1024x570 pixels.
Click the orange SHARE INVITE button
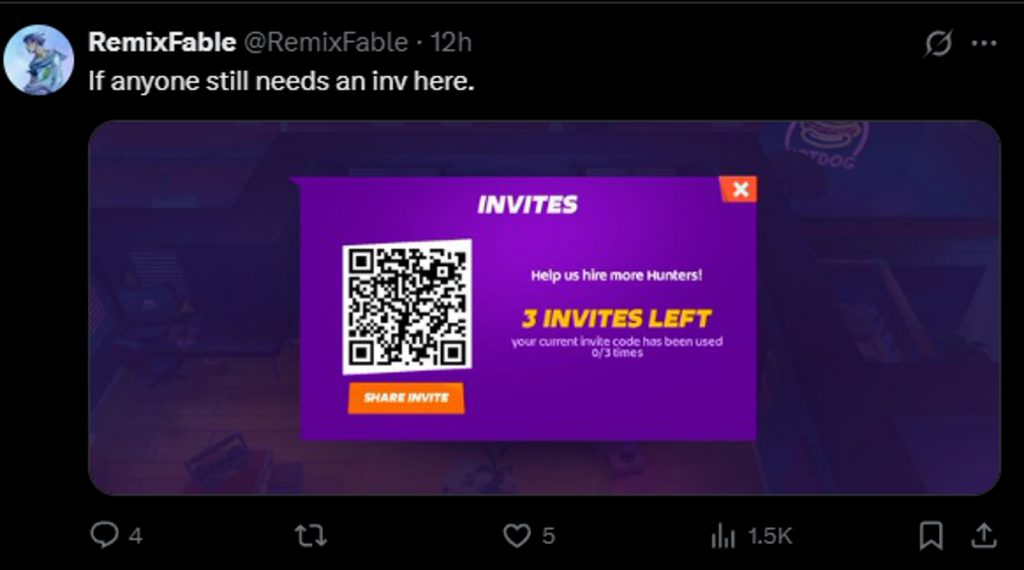[x=406, y=398]
